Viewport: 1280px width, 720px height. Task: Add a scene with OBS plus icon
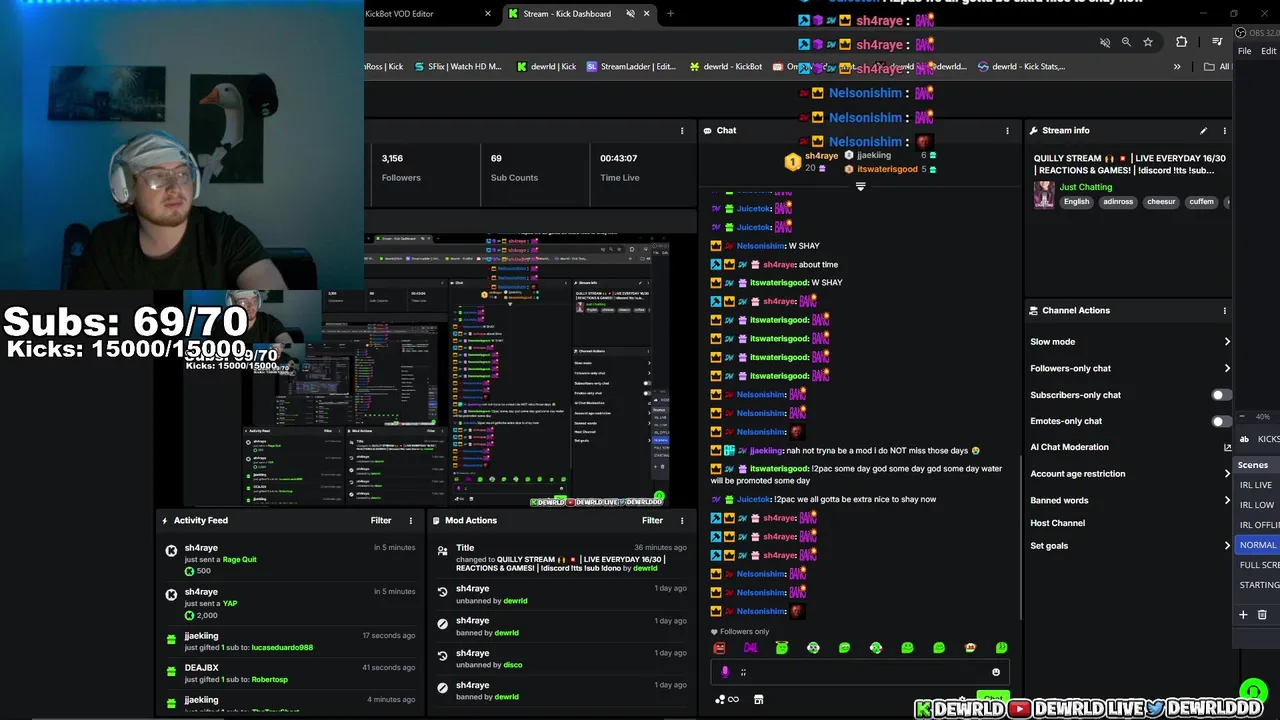point(1244,615)
